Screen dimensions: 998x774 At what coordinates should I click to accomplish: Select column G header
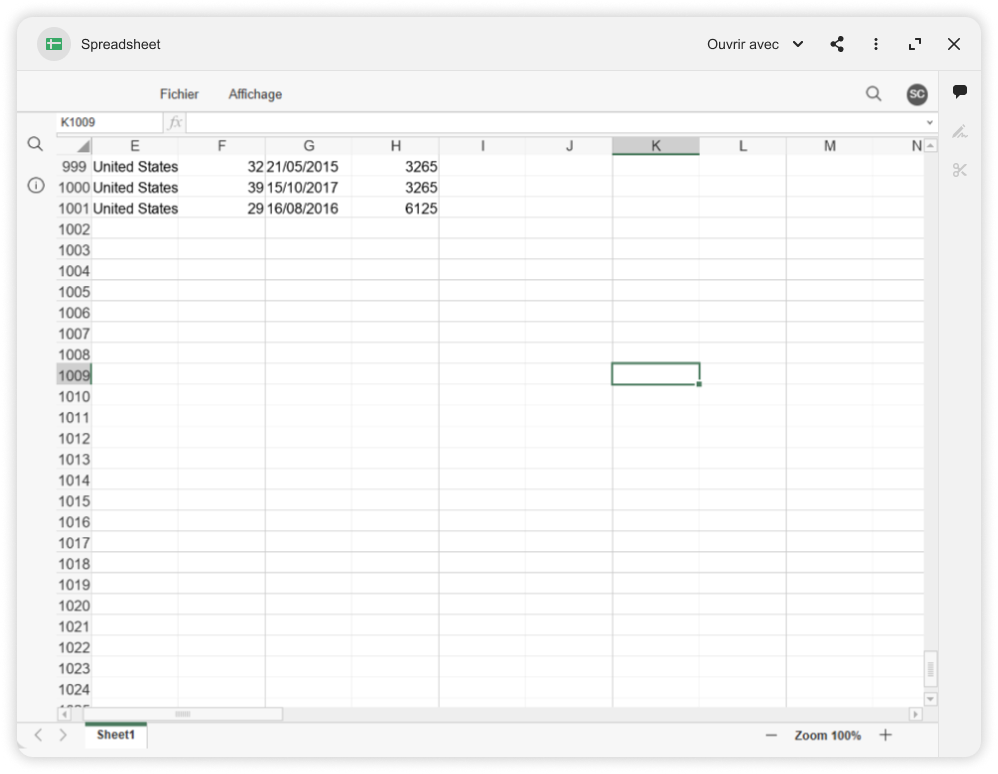309,146
